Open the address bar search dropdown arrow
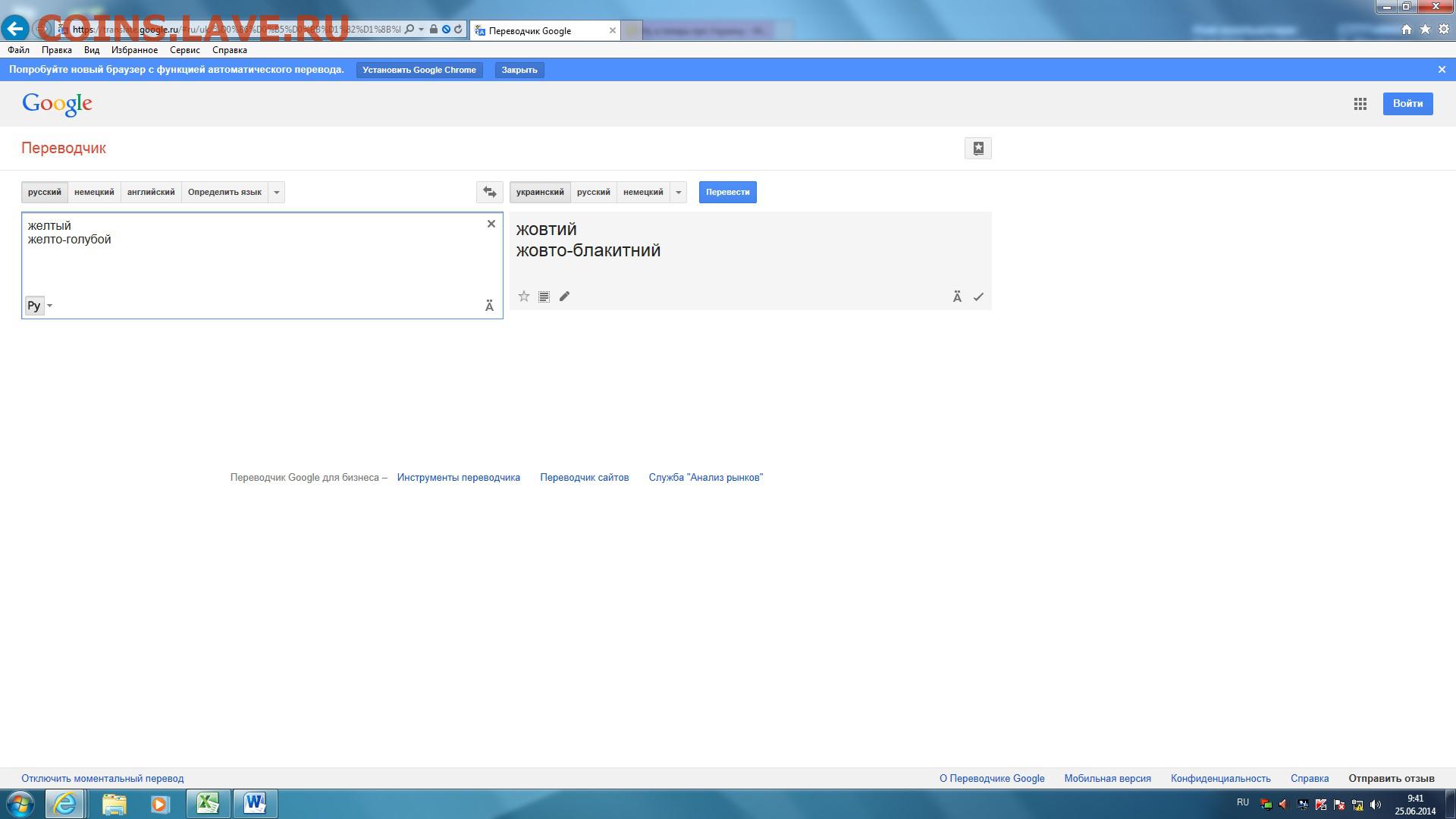Screen dimensions: 1456x819 (421, 30)
